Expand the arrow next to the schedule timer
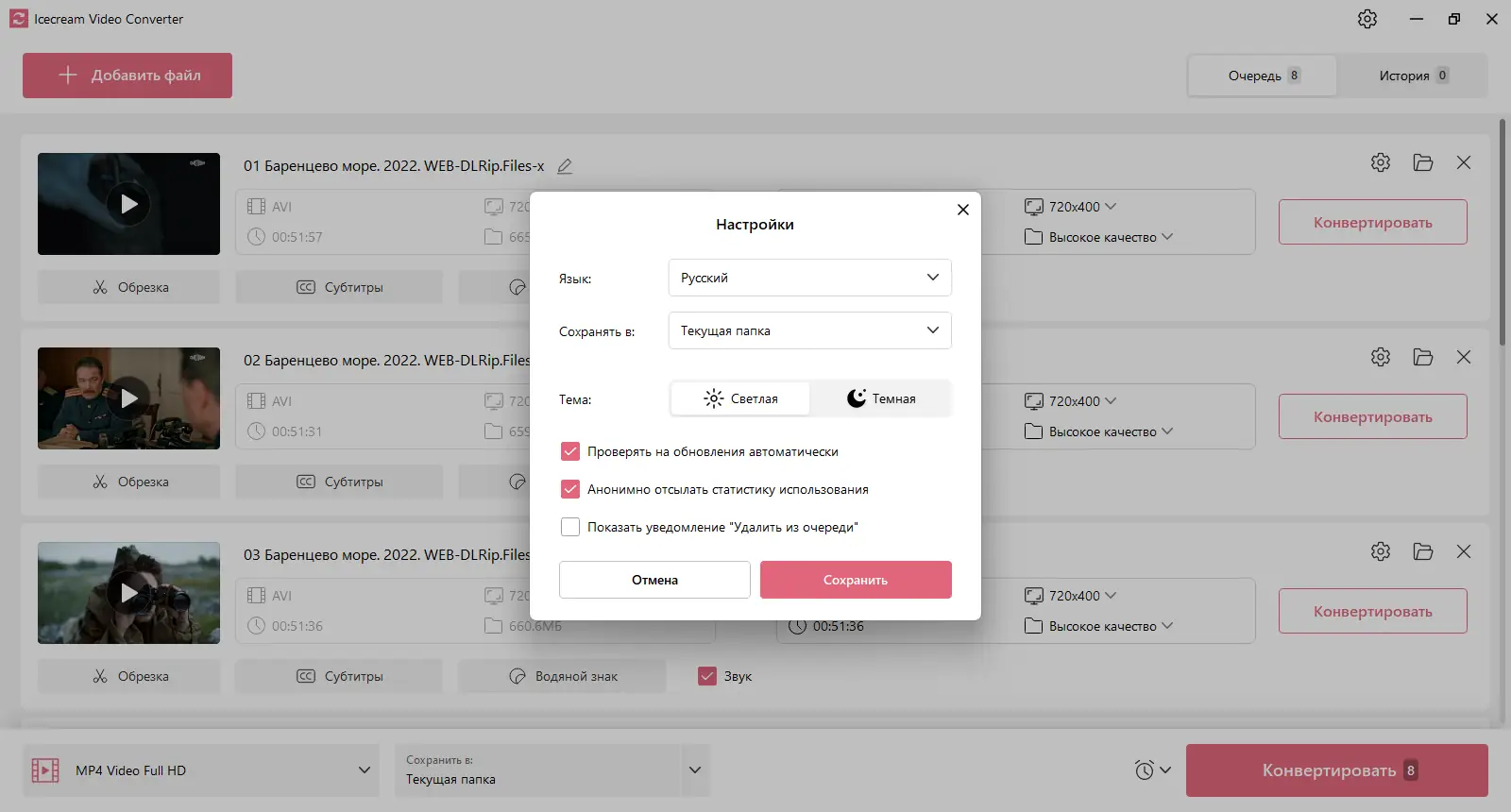 click(x=1165, y=770)
